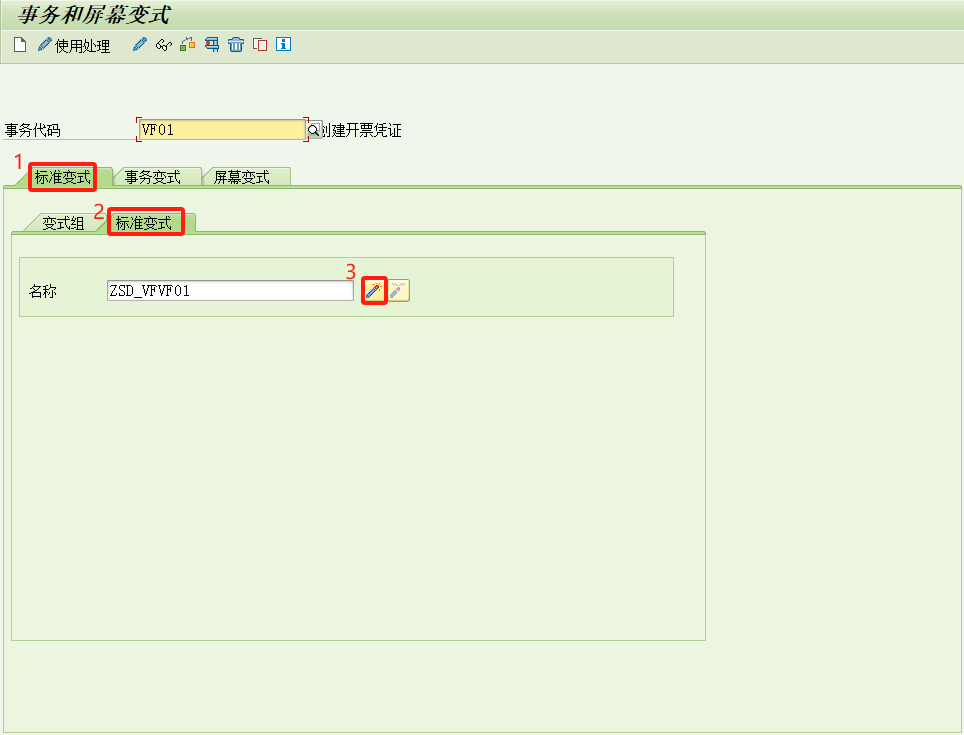Click the 创建开票凭证 description text
This screenshot has width=964, height=735.
click(362, 130)
